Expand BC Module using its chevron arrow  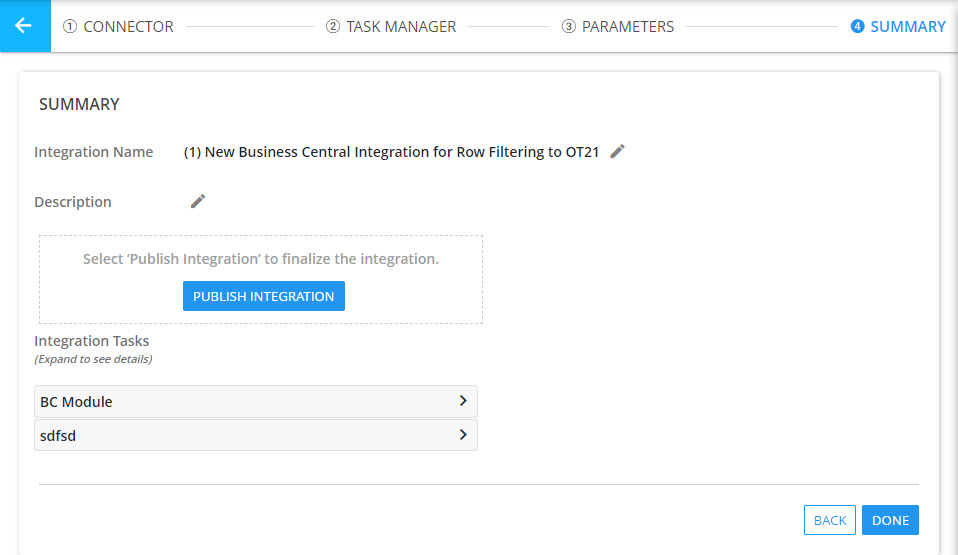463,401
